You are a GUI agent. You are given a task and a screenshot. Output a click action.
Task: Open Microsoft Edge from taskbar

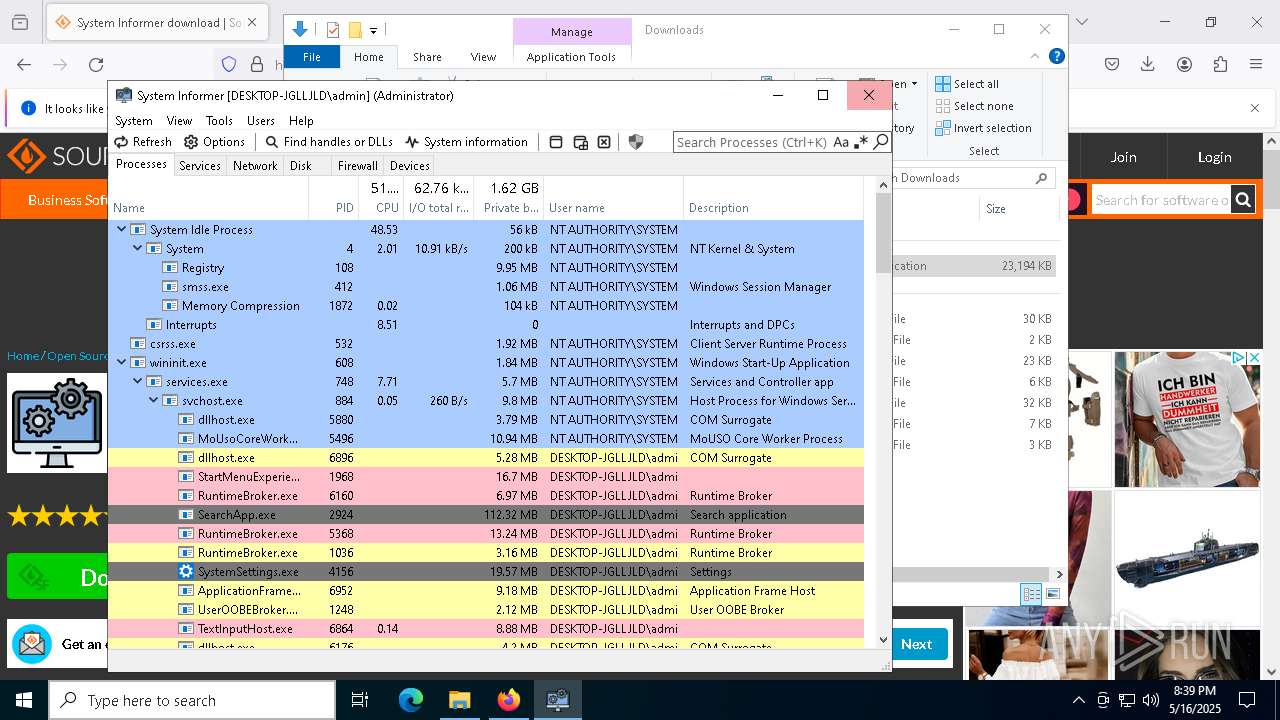click(x=411, y=700)
